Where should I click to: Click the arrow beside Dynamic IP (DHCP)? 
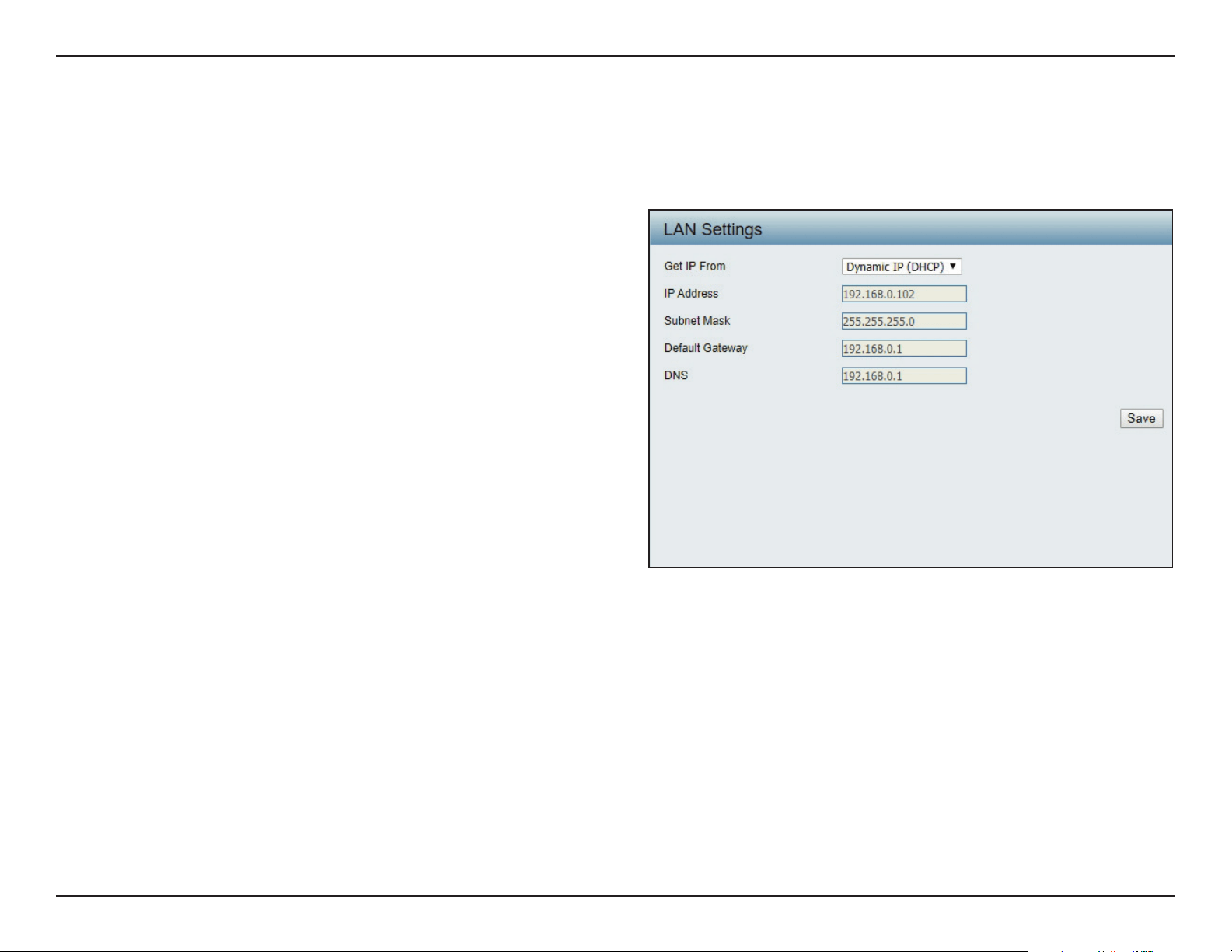coord(953,267)
